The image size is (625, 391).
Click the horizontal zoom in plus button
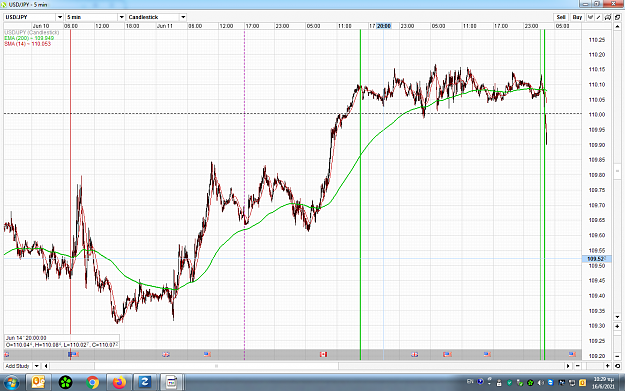pyautogui.click(x=607, y=366)
